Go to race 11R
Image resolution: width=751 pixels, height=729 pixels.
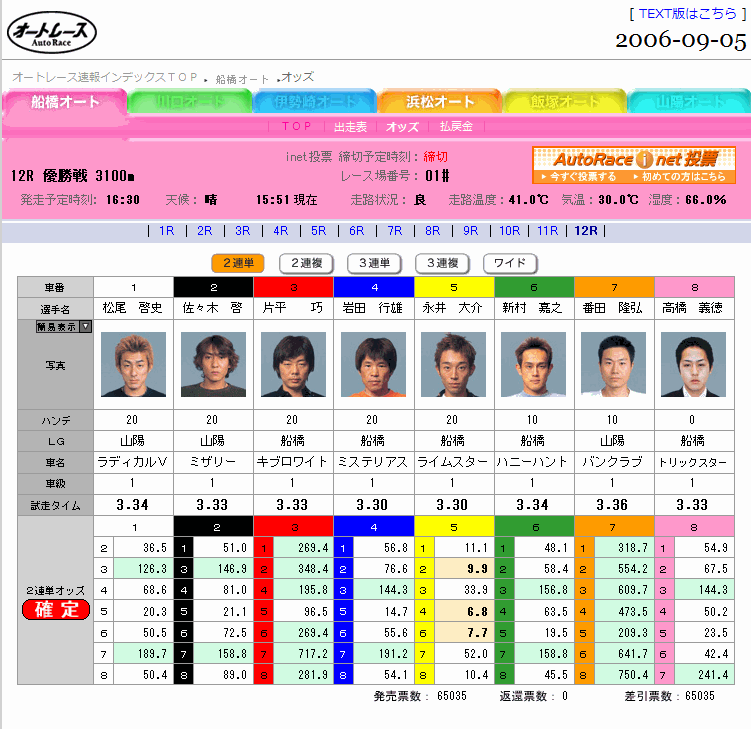(547, 231)
